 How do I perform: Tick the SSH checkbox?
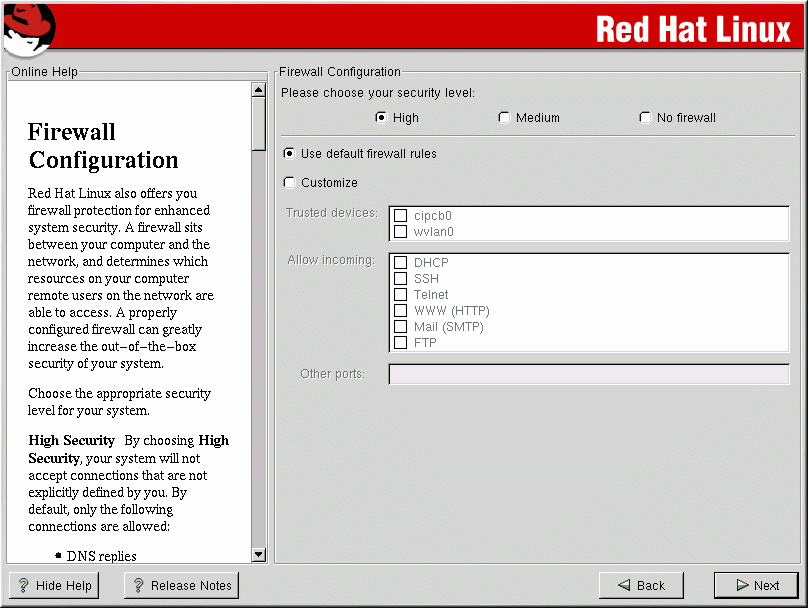(x=401, y=279)
